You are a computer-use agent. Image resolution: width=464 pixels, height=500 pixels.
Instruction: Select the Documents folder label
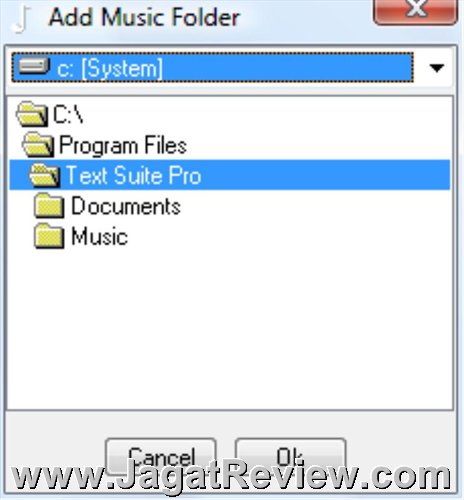(126, 206)
